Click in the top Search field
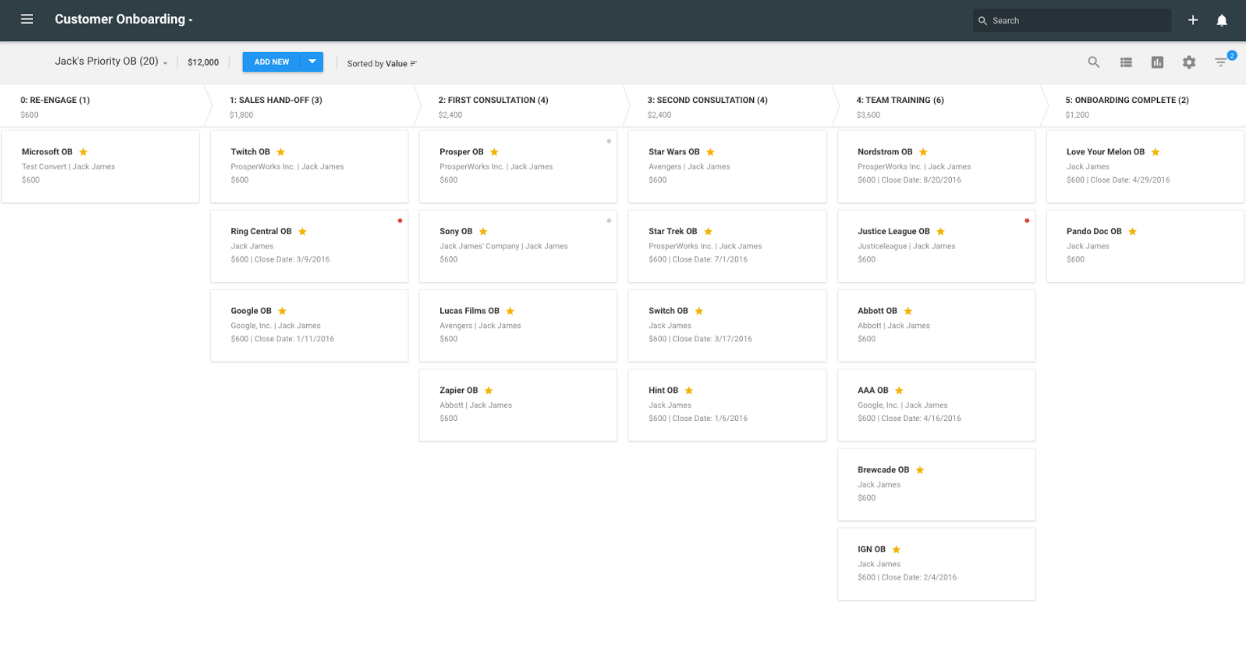 click(1072, 20)
